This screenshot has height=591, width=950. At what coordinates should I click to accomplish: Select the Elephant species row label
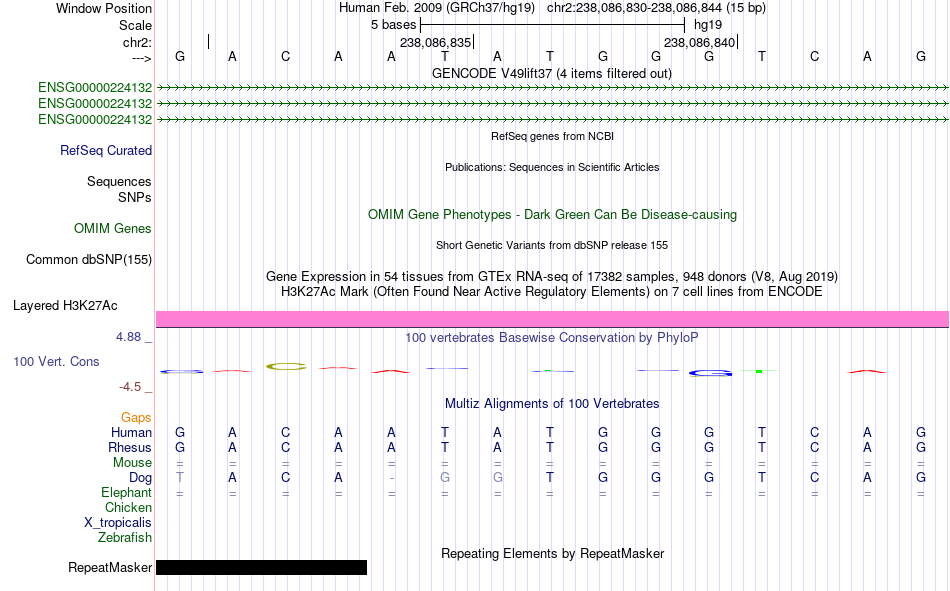pos(126,492)
